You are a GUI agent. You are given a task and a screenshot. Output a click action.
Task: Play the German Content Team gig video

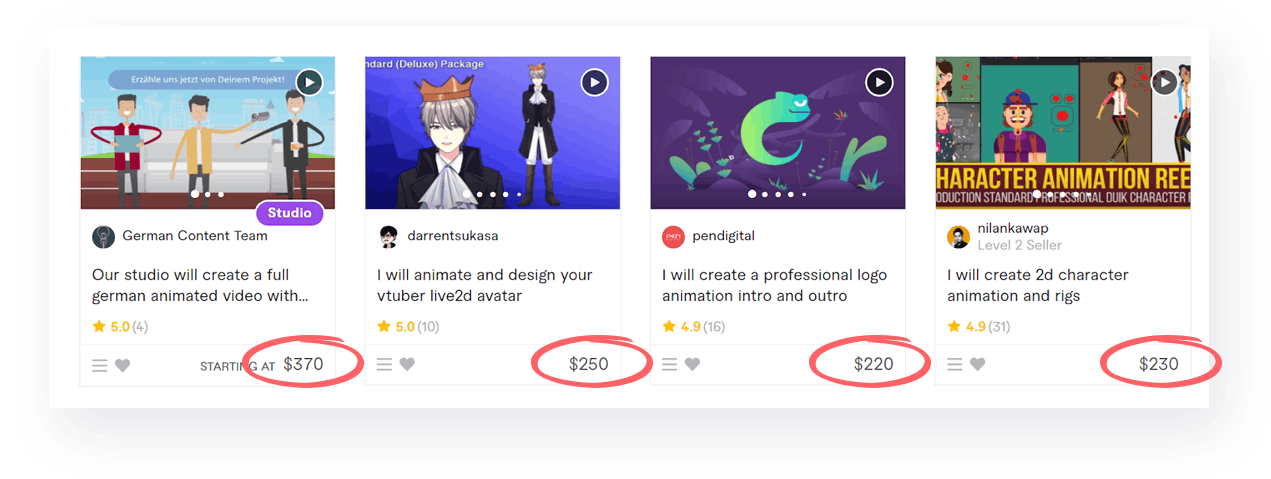(x=309, y=82)
